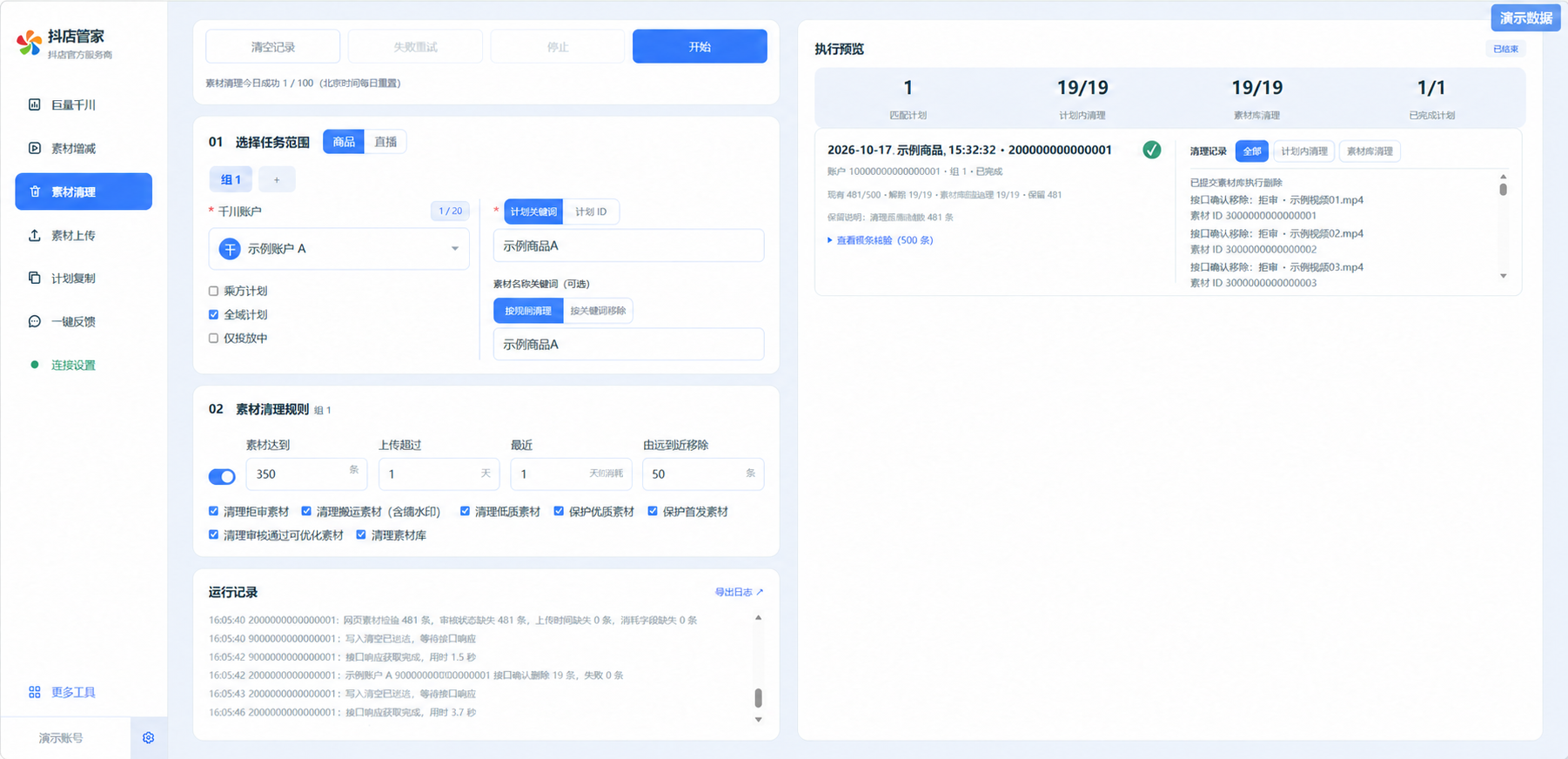Enable the 乘方计划 checkbox
The height and width of the screenshot is (759, 1568).
click(x=213, y=291)
